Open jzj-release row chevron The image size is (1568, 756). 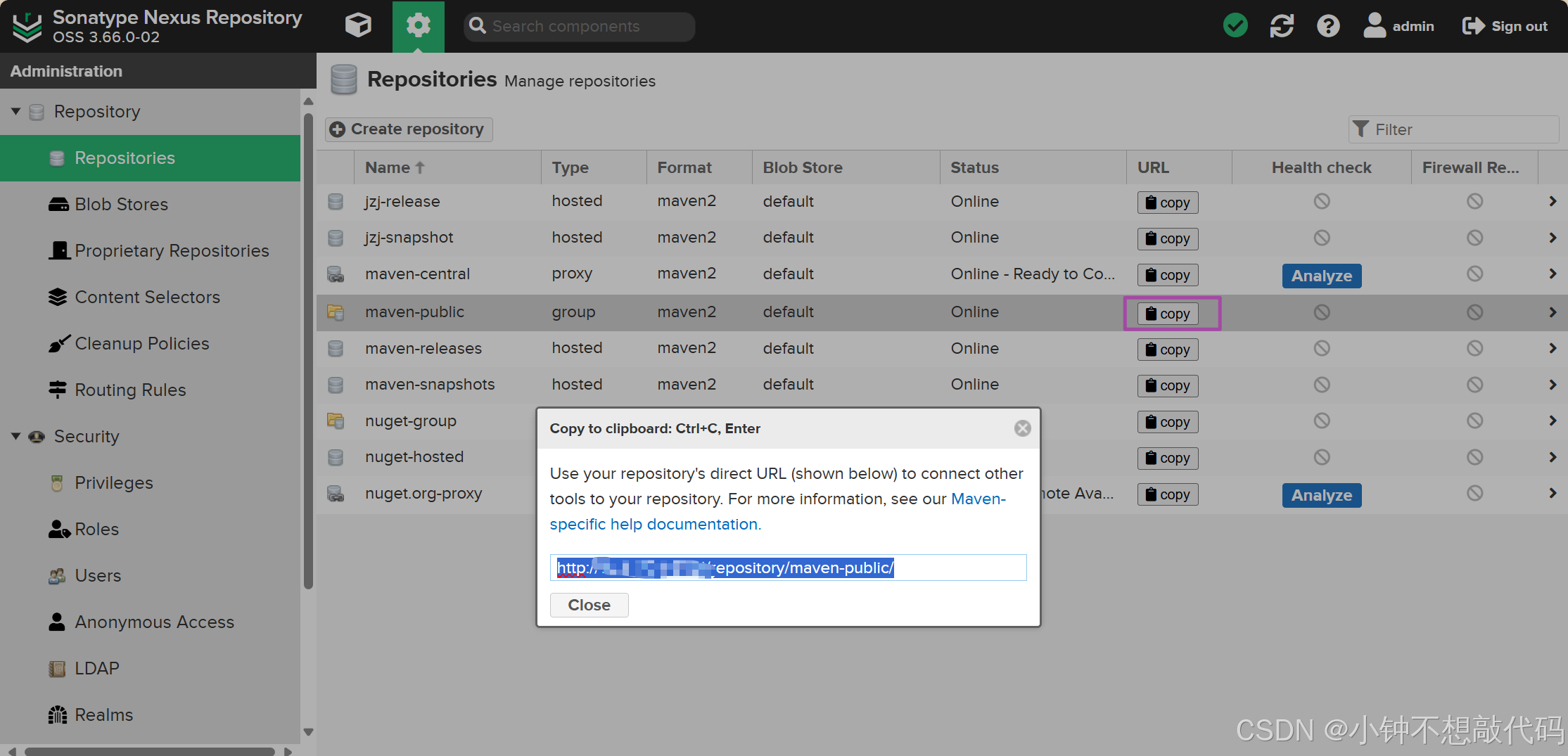[x=1552, y=201]
